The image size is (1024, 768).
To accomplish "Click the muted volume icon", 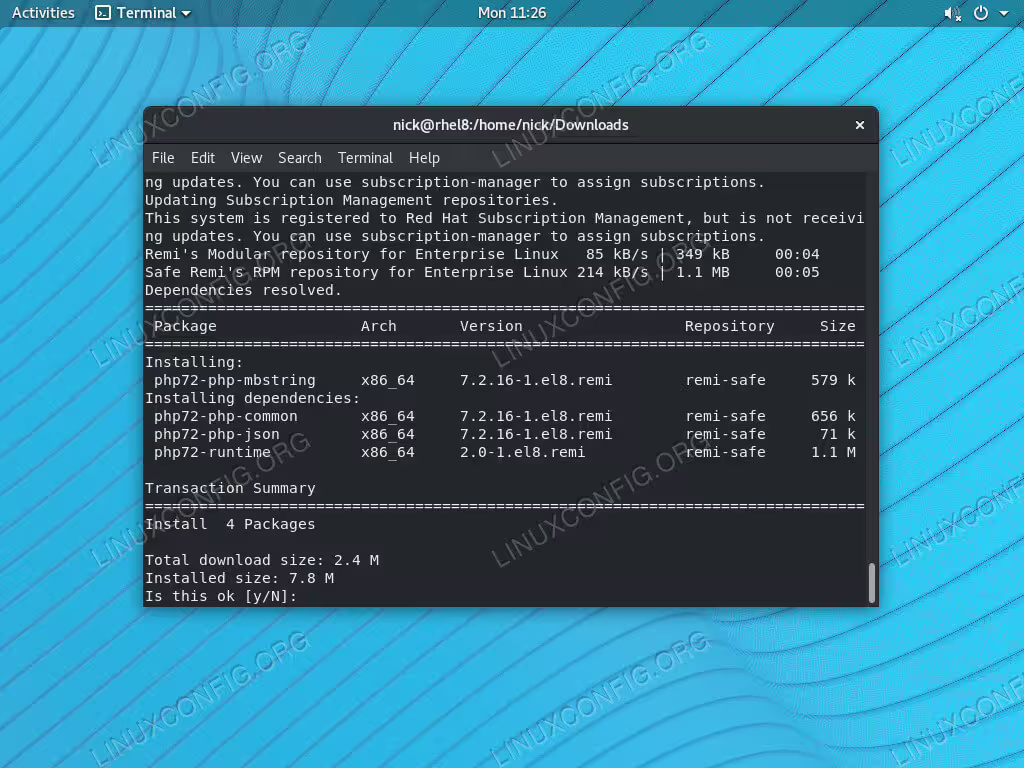I will [952, 13].
